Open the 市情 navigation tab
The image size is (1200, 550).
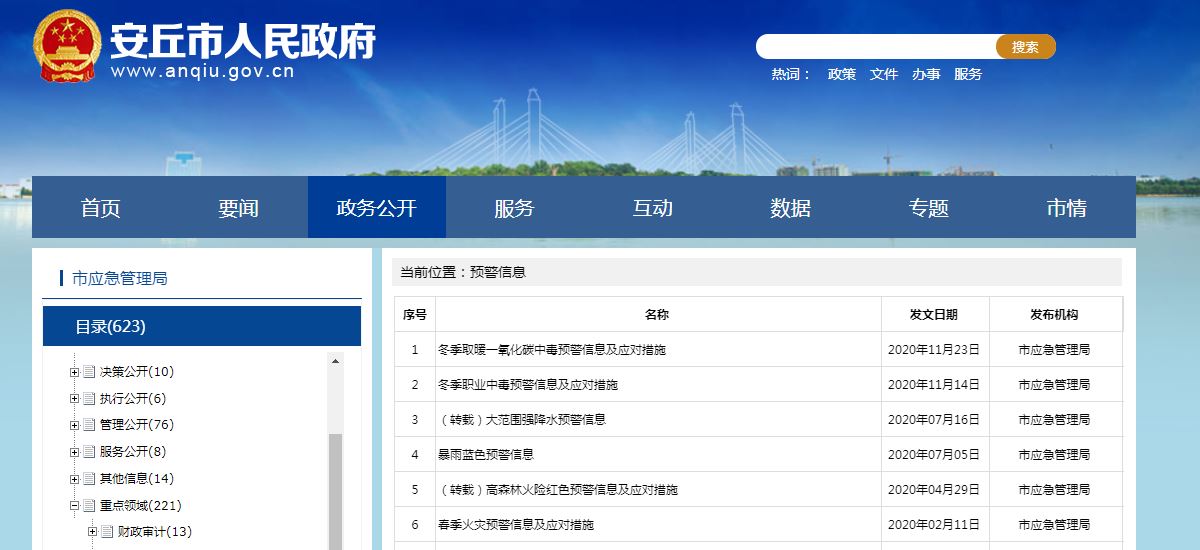(x=1067, y=208)
